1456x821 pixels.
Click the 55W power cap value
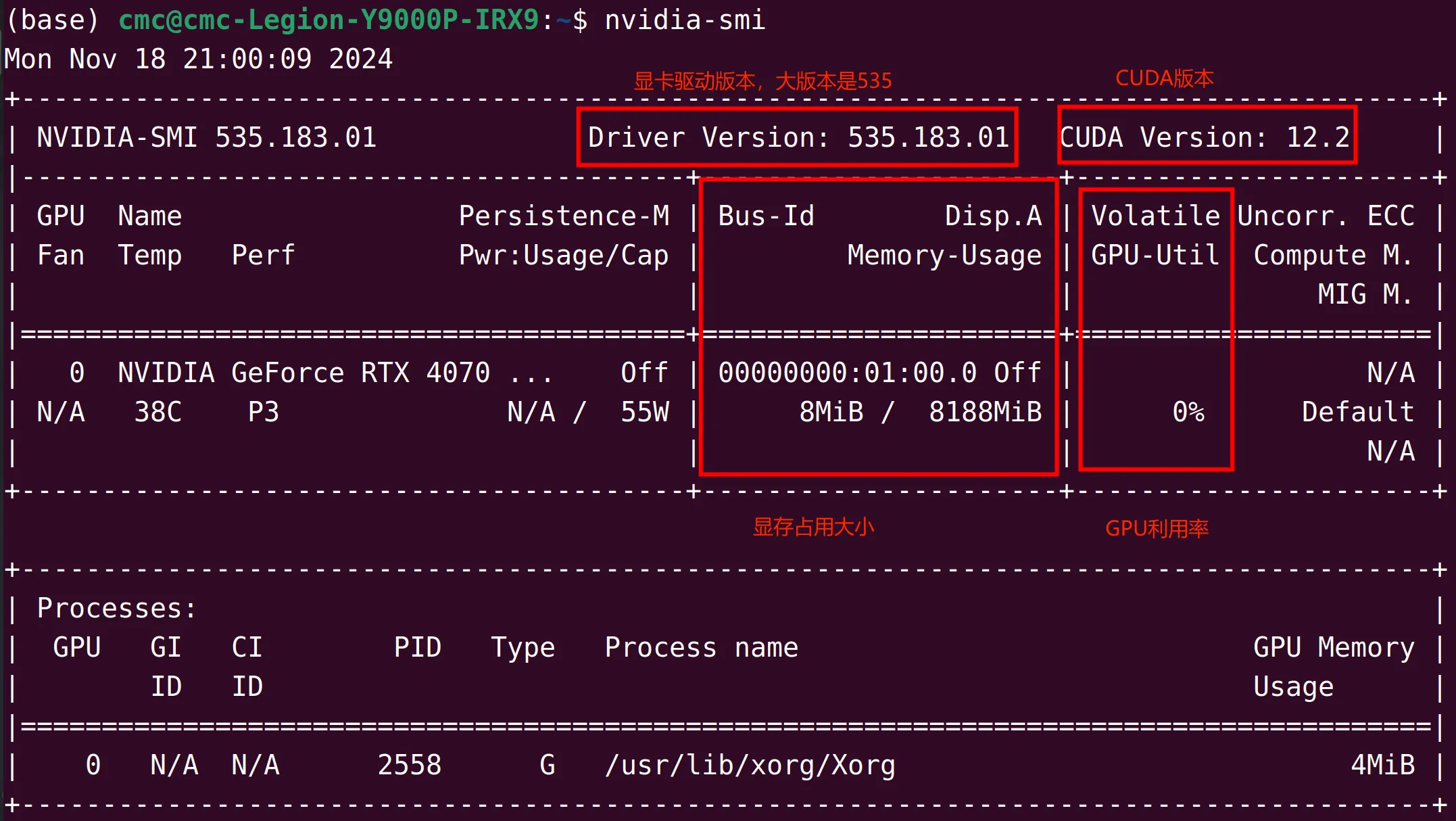coord(644,412)
